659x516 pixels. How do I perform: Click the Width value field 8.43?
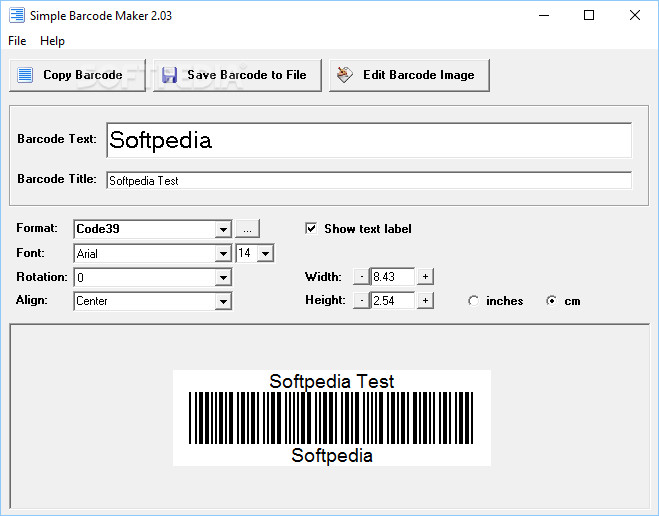(x=393, y=276)
